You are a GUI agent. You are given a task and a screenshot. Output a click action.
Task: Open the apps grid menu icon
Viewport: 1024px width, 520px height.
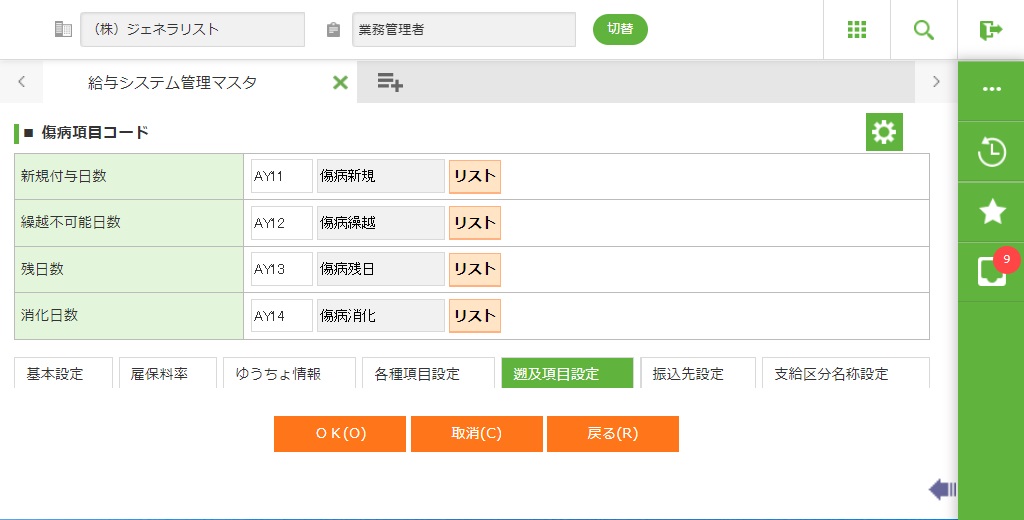(857, 30)
